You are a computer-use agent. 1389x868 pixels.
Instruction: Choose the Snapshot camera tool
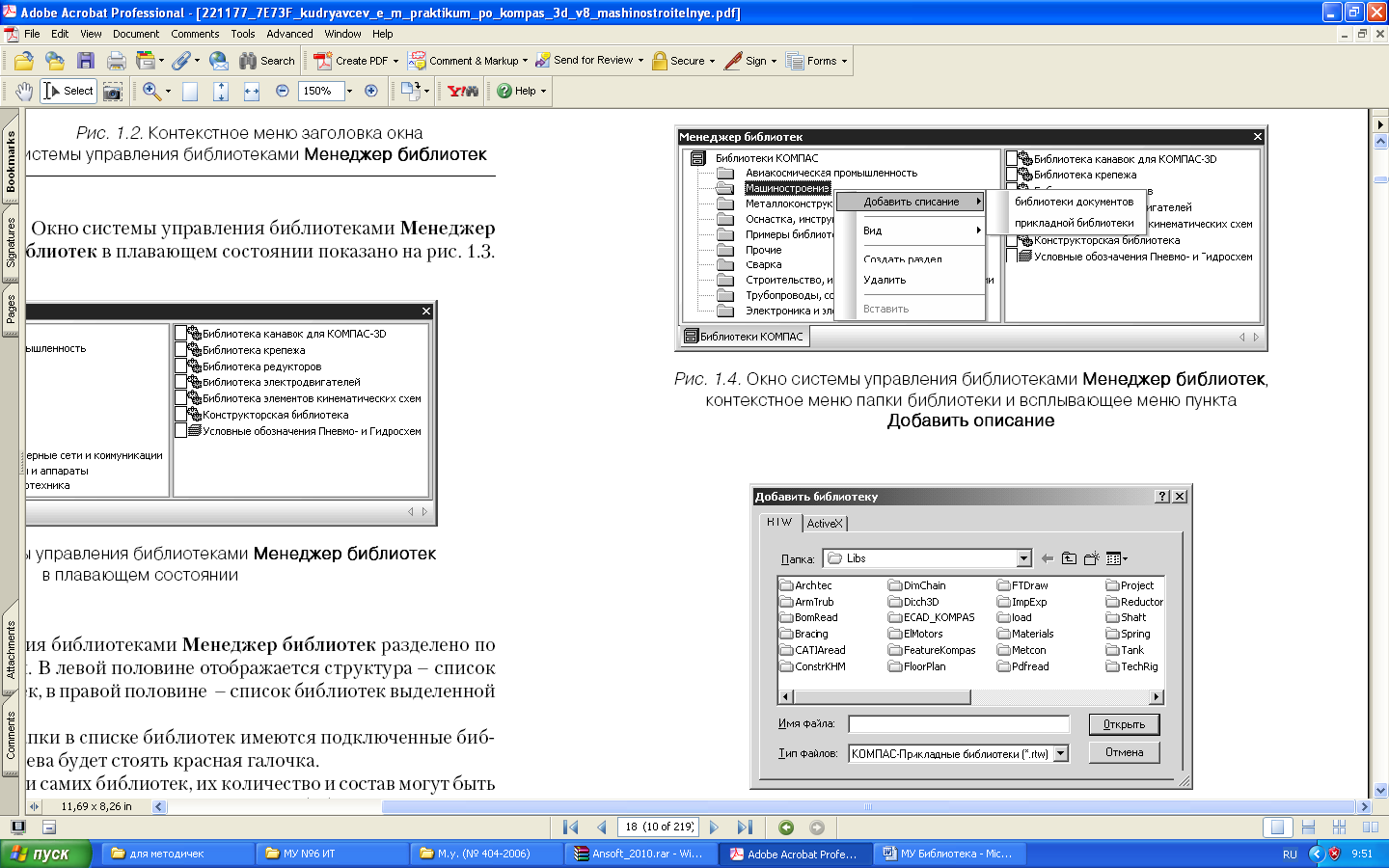coord(113,91)
